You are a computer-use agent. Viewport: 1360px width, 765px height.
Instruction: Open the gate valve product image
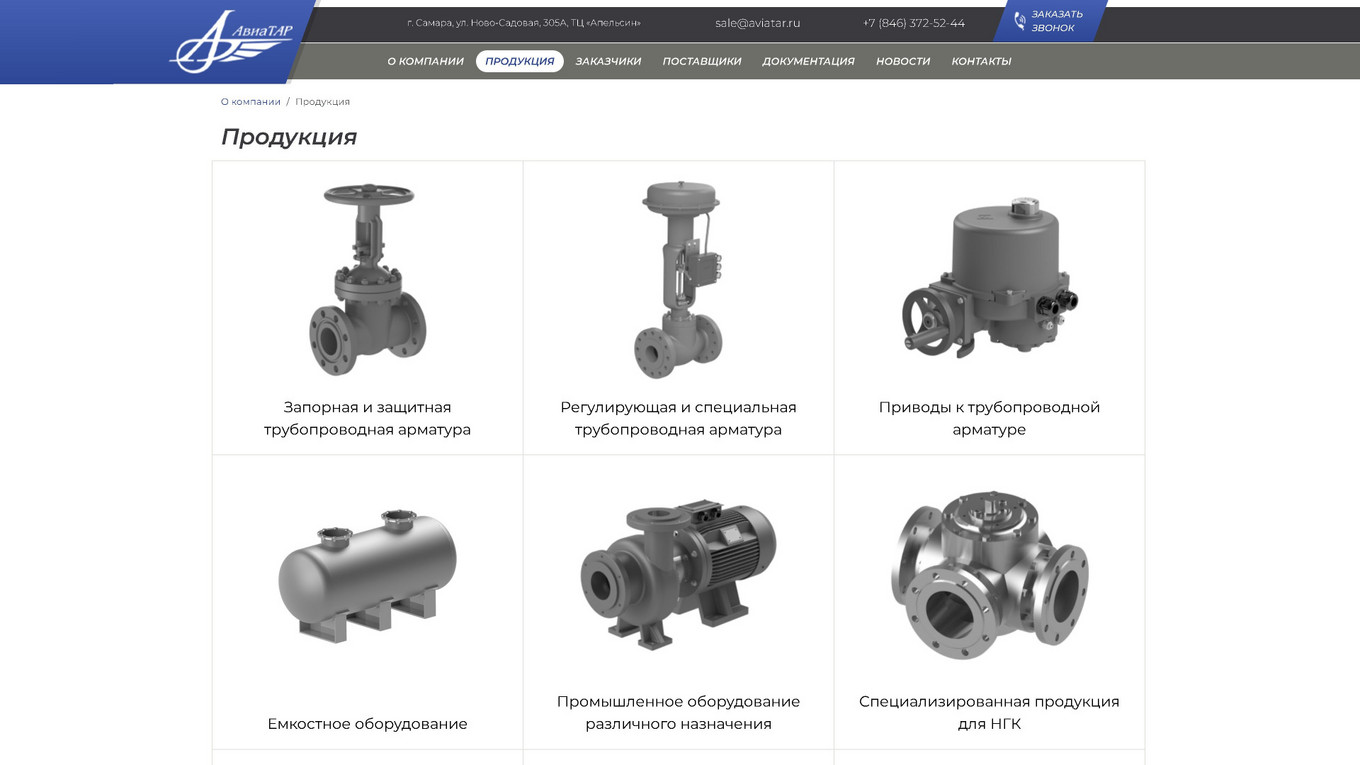368,280
